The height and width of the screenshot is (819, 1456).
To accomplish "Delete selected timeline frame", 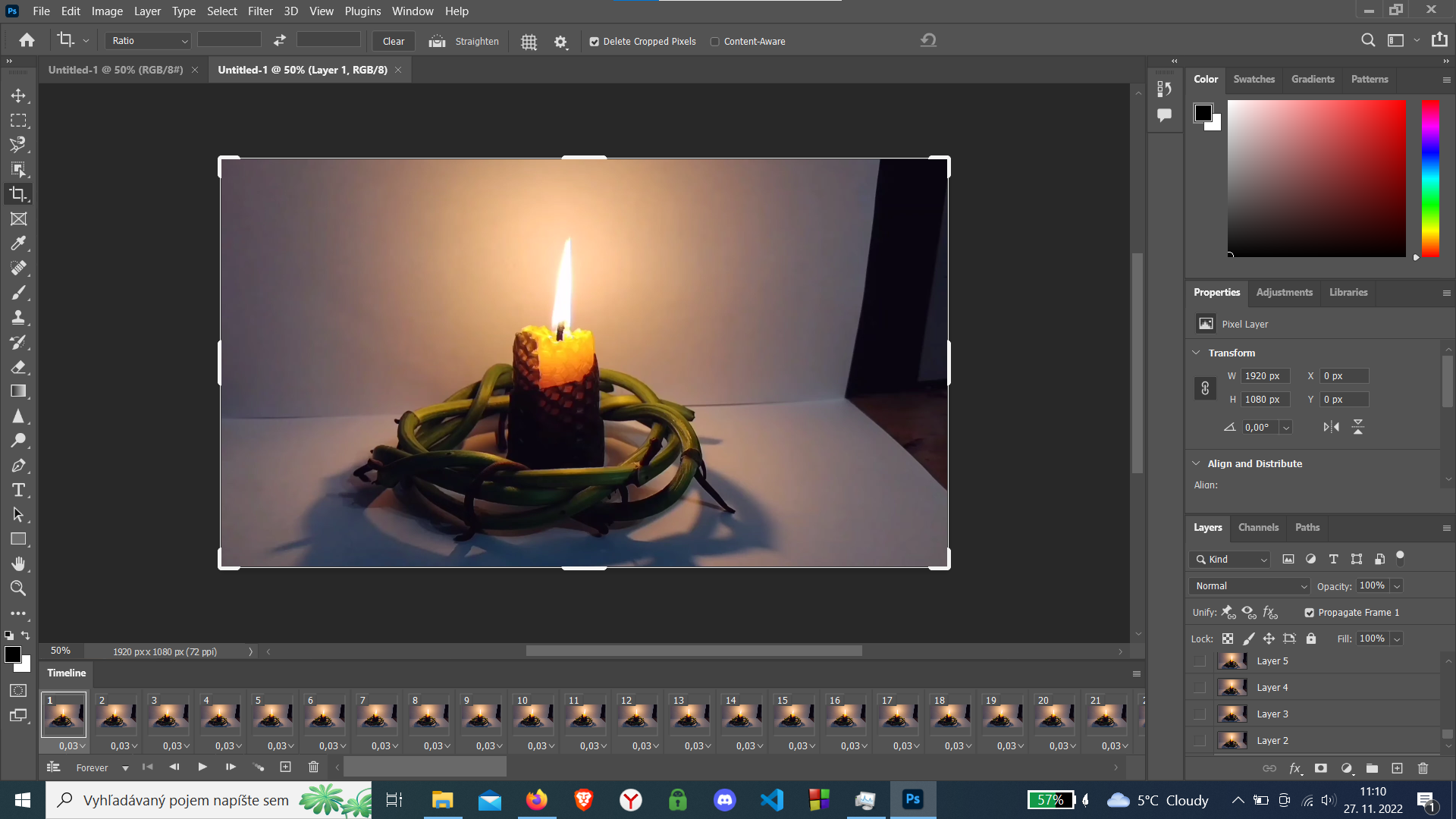I will (x=313, y=767).
